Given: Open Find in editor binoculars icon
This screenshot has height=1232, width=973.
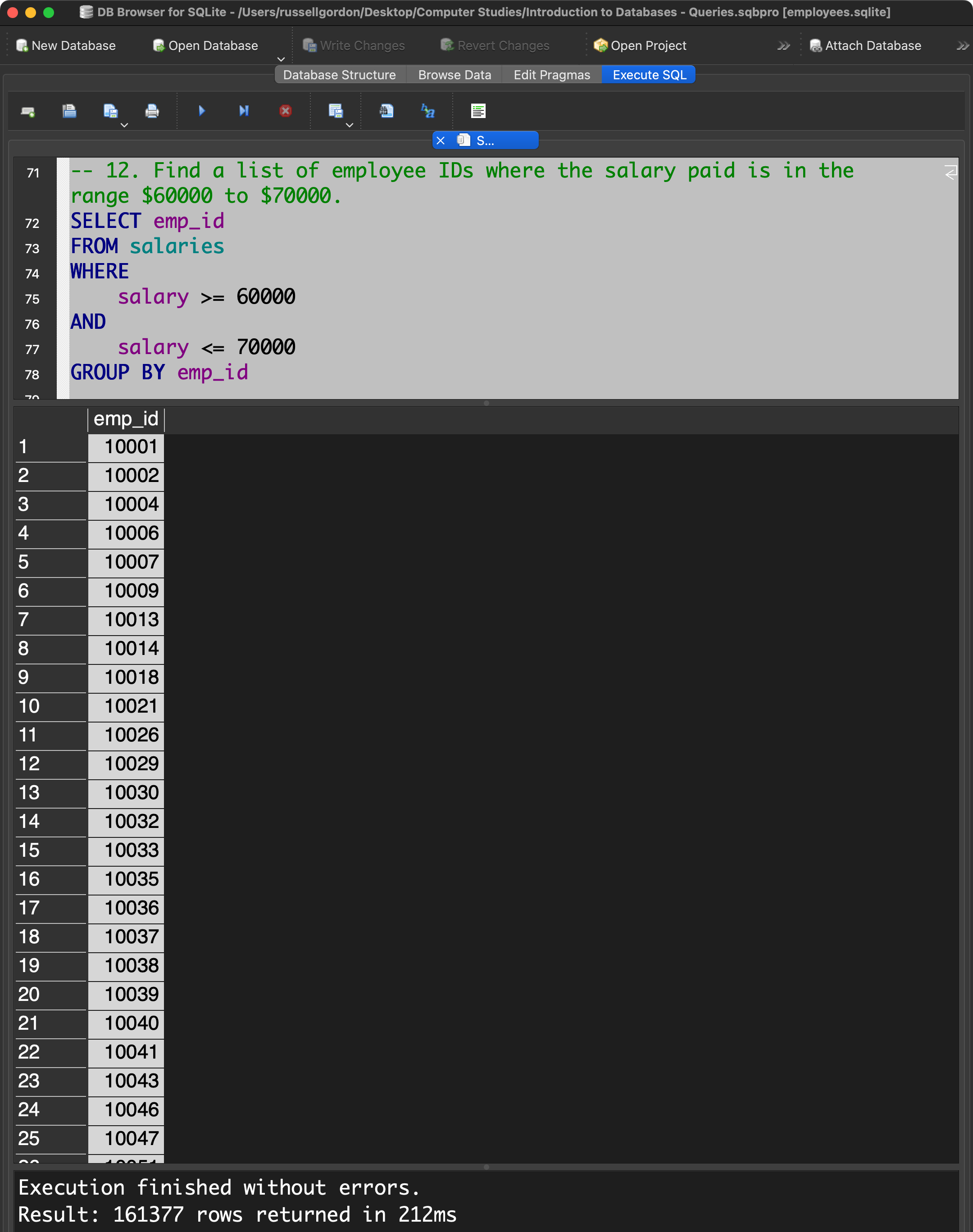Looking at the screenshot, I should point(386,111).
